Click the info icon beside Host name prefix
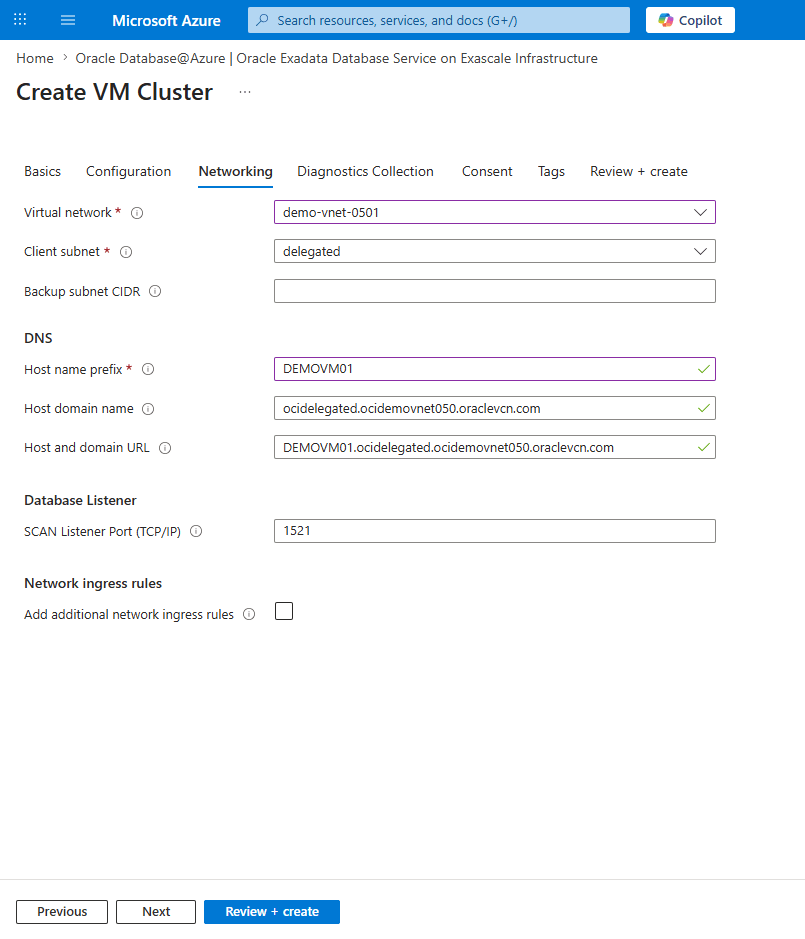Image resolution: width=805 pixels, height=939 pixels. click(147, 369)
